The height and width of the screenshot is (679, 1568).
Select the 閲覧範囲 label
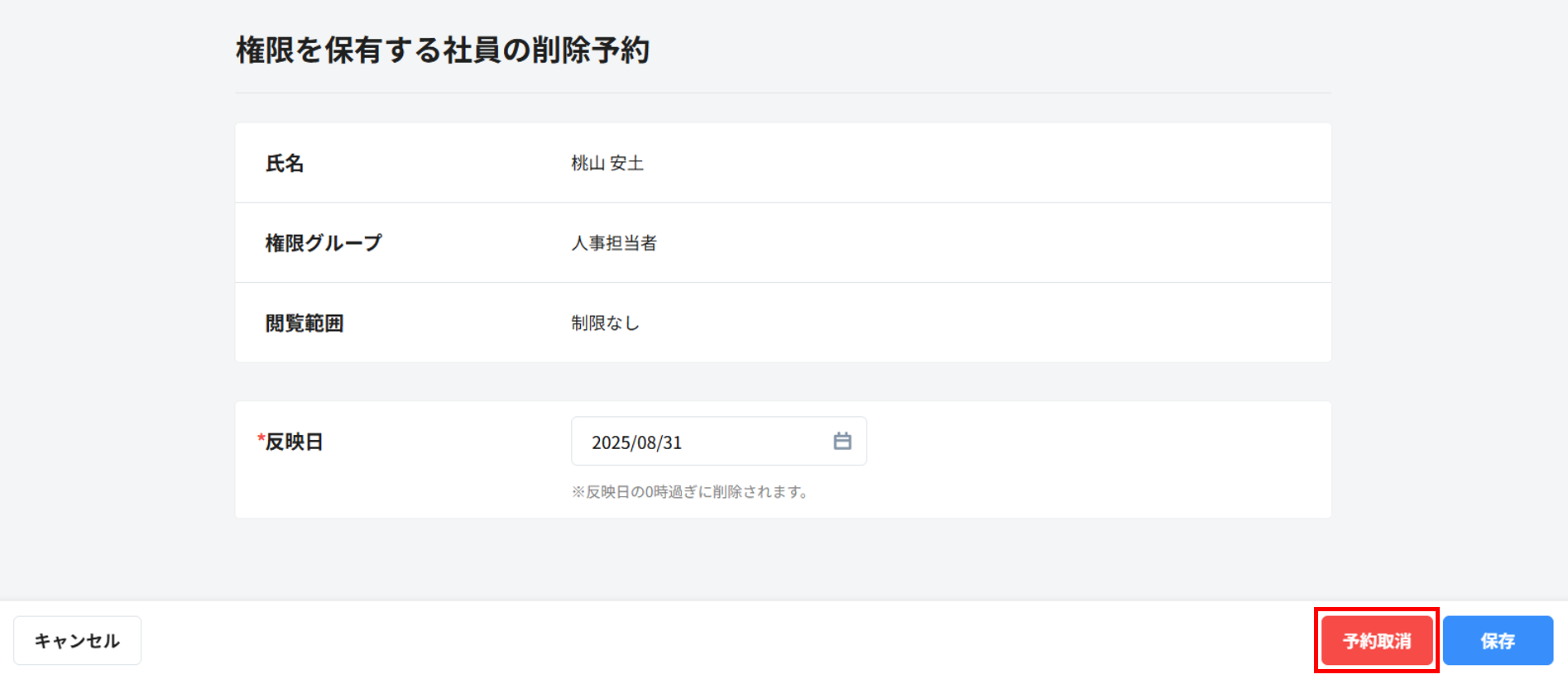304,323
